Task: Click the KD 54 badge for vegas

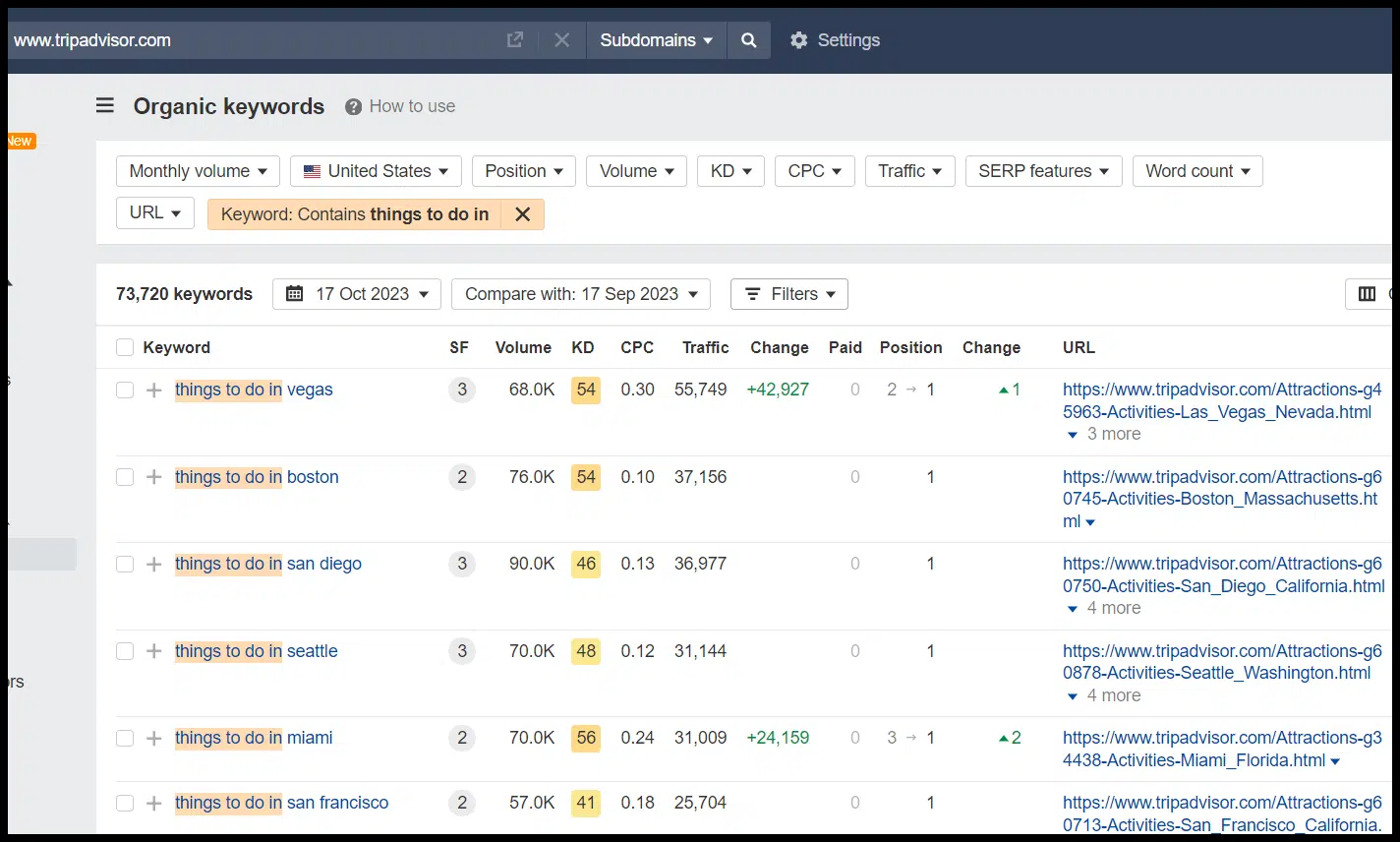Action: point(586,391)
